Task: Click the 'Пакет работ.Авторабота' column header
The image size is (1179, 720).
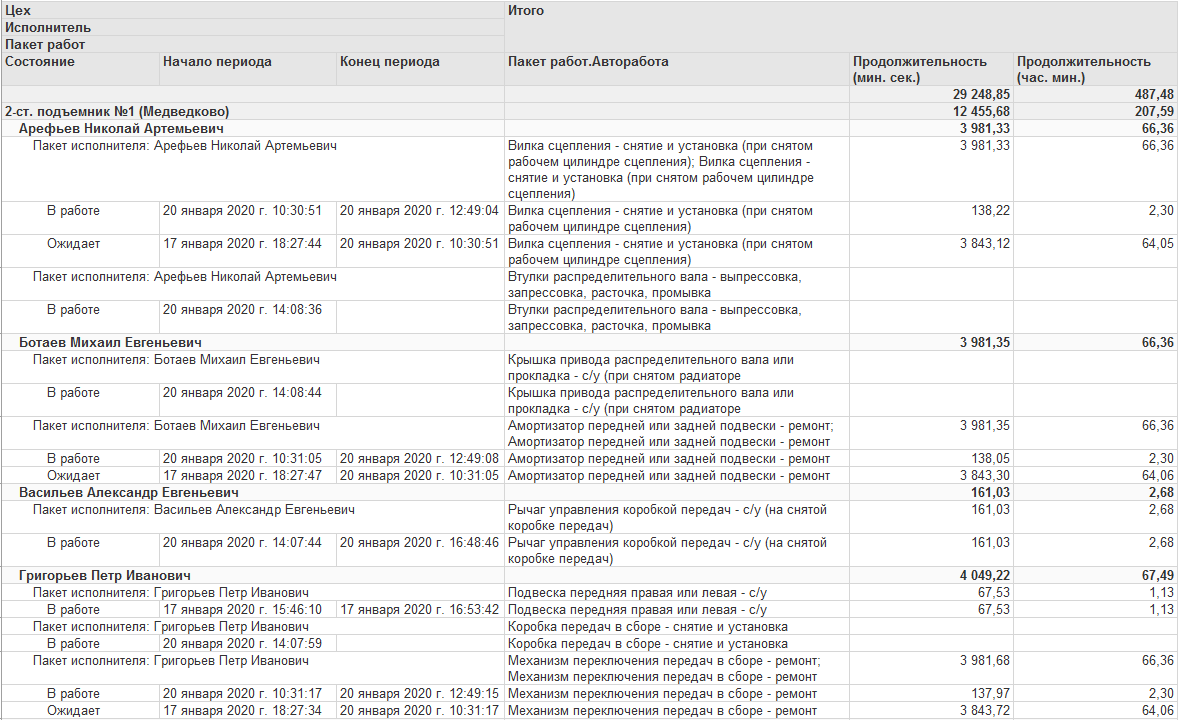Action: click(x=677, y=69)
